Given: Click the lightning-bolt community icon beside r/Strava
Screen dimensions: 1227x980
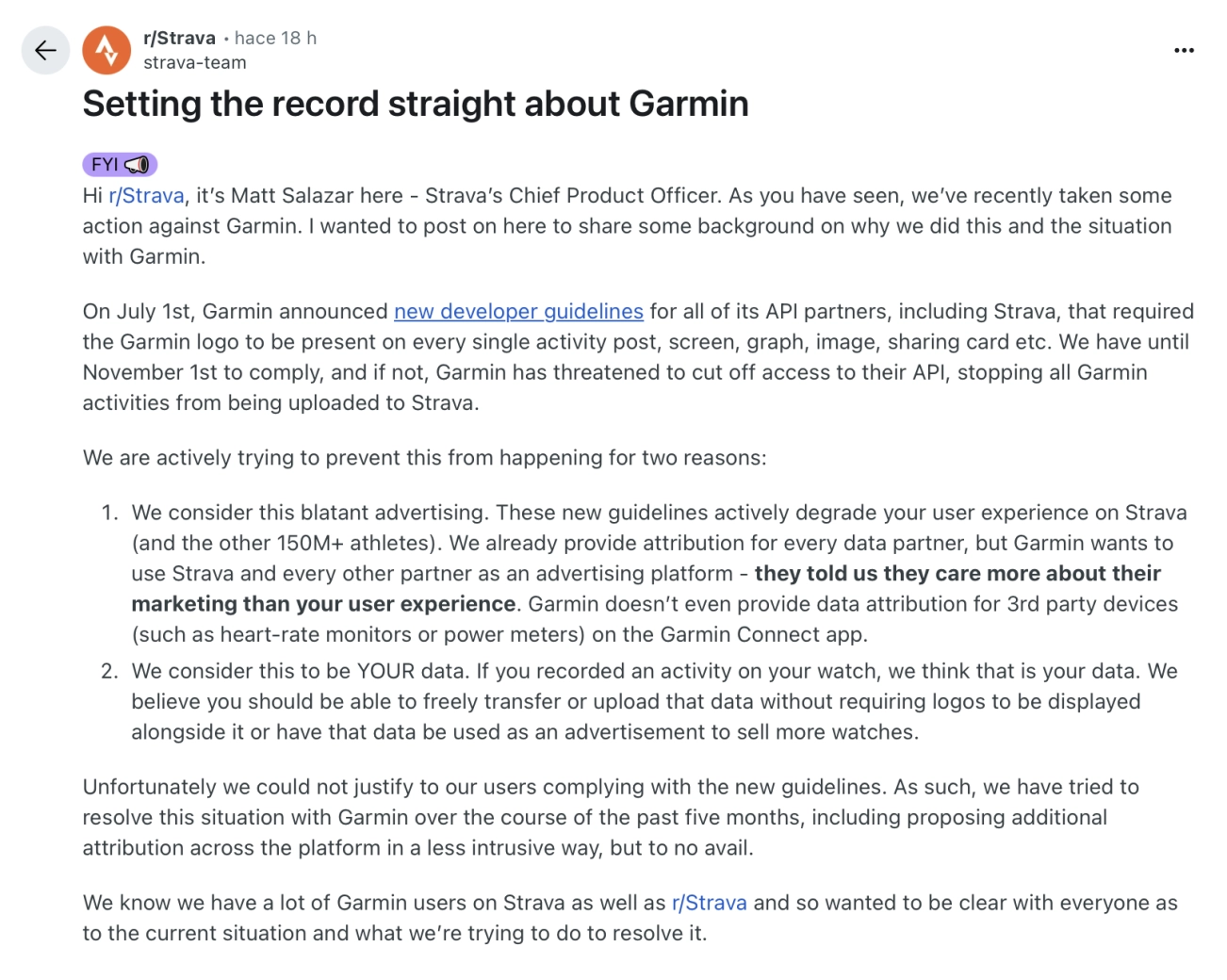Looking at the screenshot, I should 106,50.
